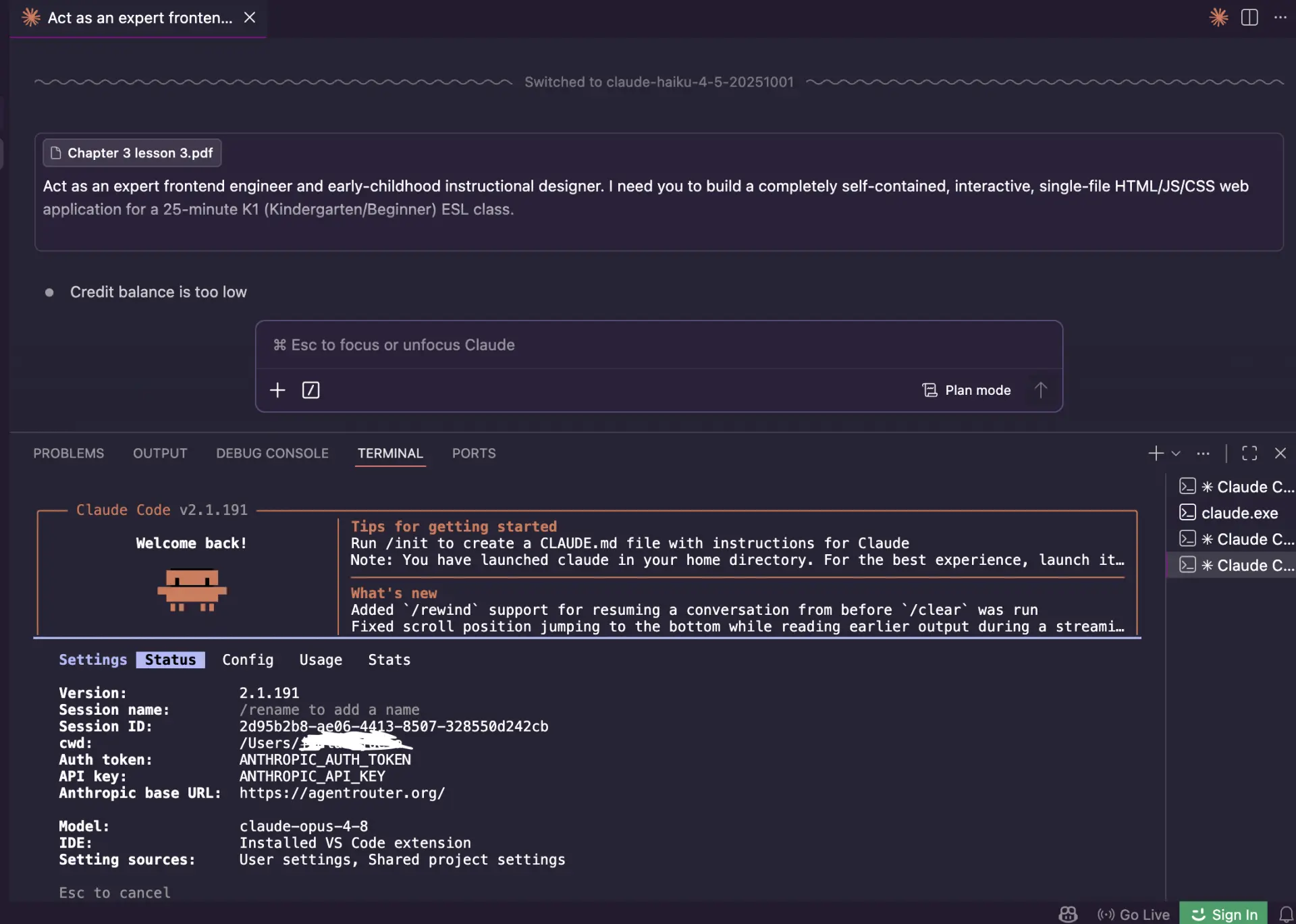The height and width of the screenshot is (924, 1296).
Task: Click the 'Tips for getting started' heading
Action: point(454,526)
